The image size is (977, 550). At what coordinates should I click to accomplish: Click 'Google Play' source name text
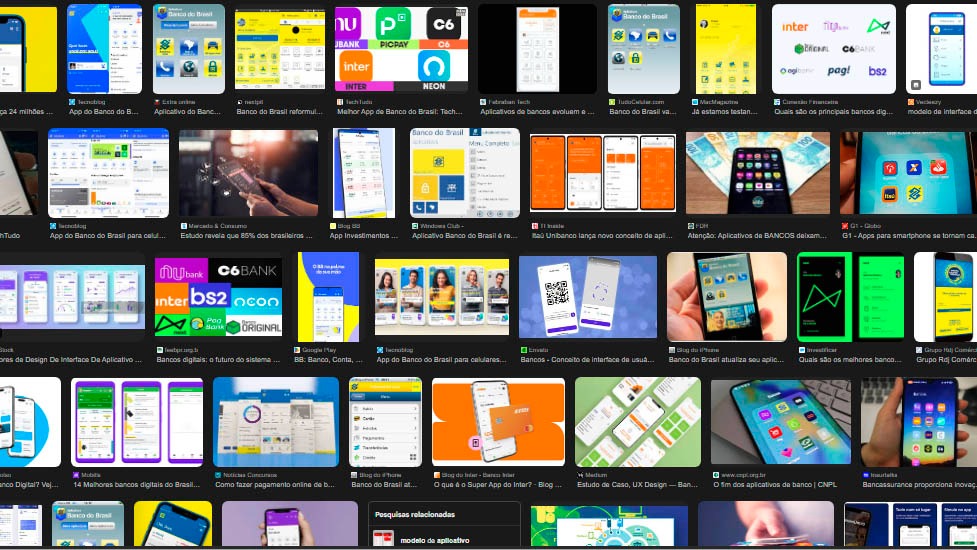tap(319, 350)
